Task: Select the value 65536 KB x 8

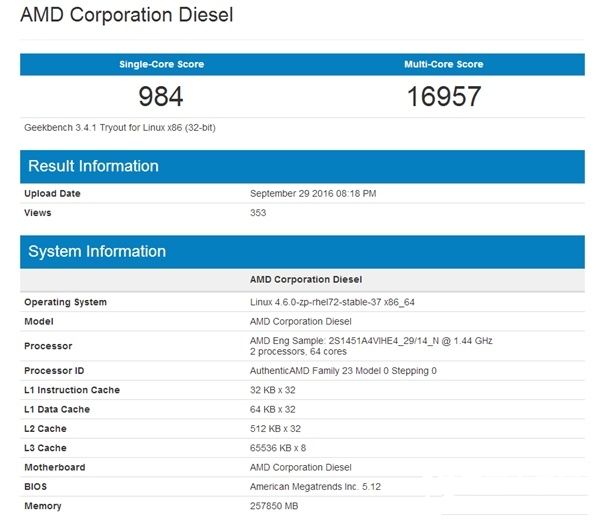Action: point(278,448)
